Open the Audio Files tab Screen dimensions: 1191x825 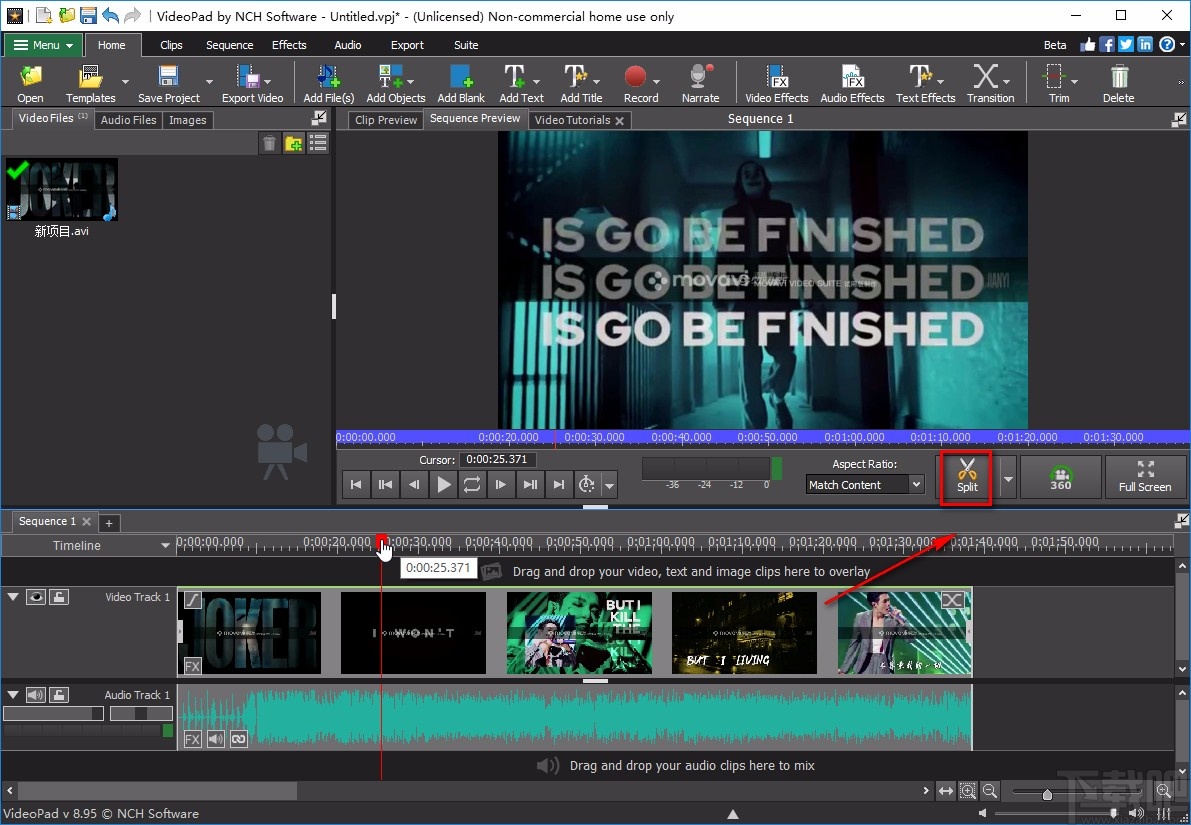128,119
